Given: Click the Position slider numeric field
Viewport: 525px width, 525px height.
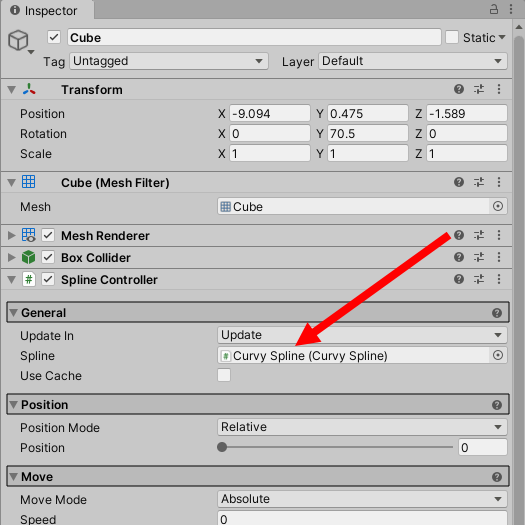Looking at the screenshot, I should pyautogui.click(x=482, y=447).
